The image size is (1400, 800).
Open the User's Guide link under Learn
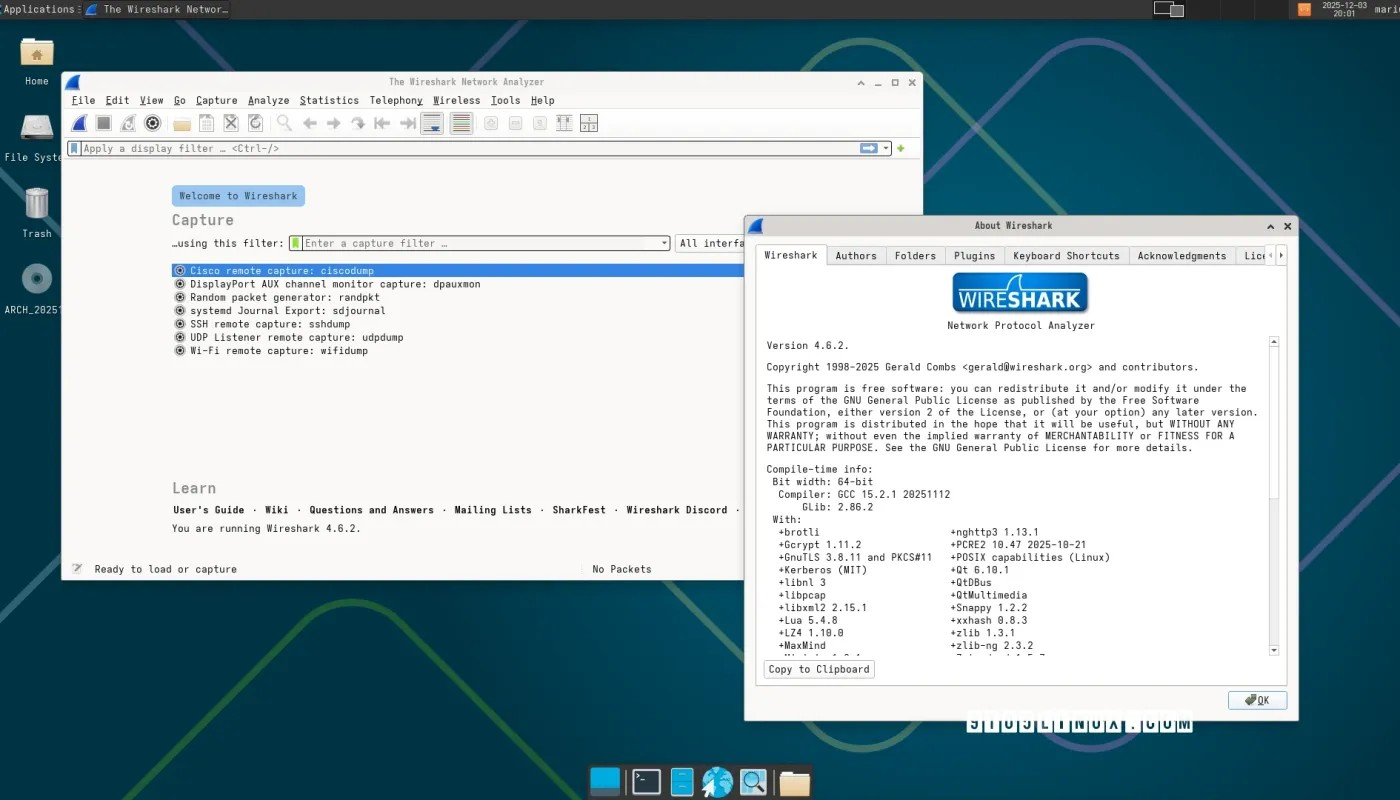(208, 509)
